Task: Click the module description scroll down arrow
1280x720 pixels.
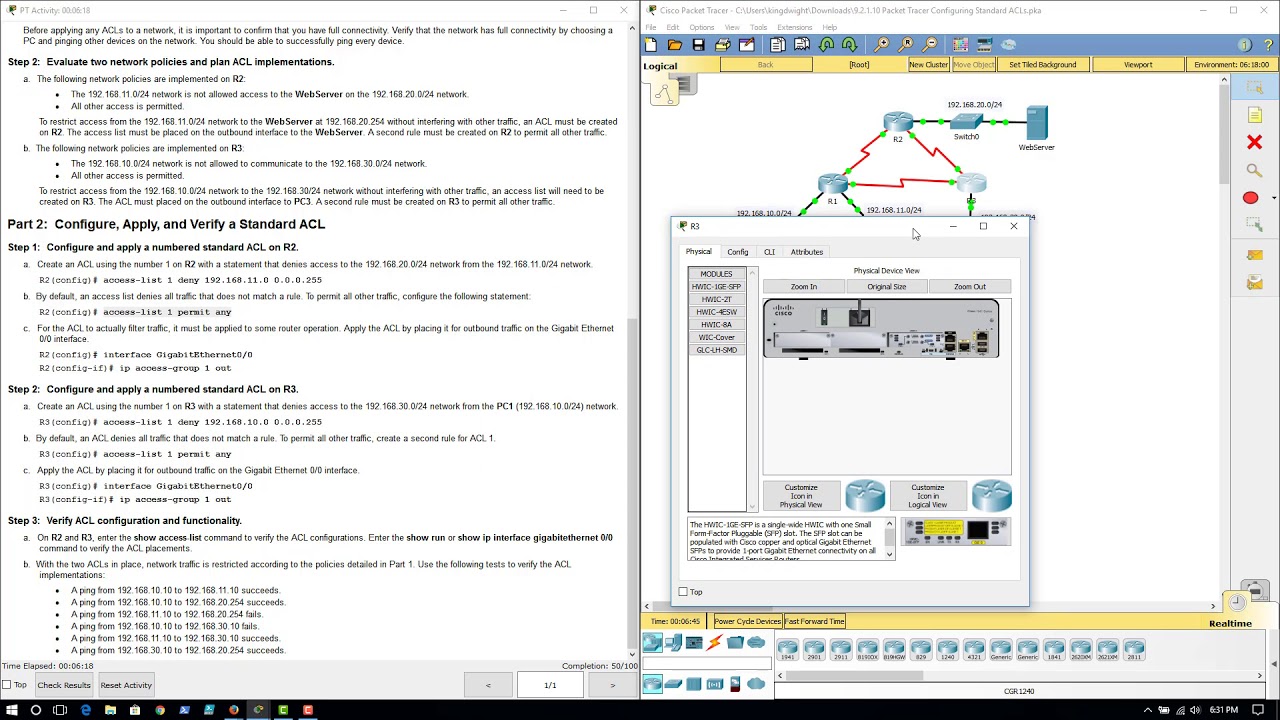Action: coord(889,554)
